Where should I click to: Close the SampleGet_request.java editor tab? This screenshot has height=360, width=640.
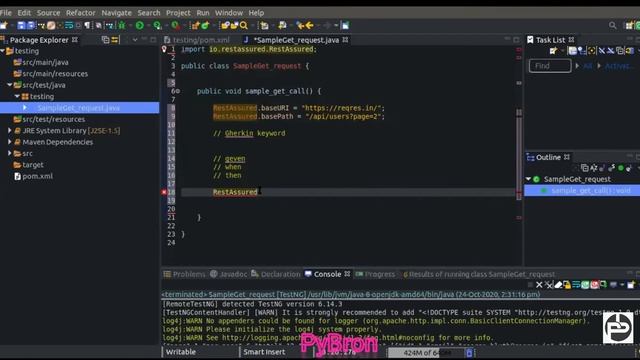click(x=345, y=40)
